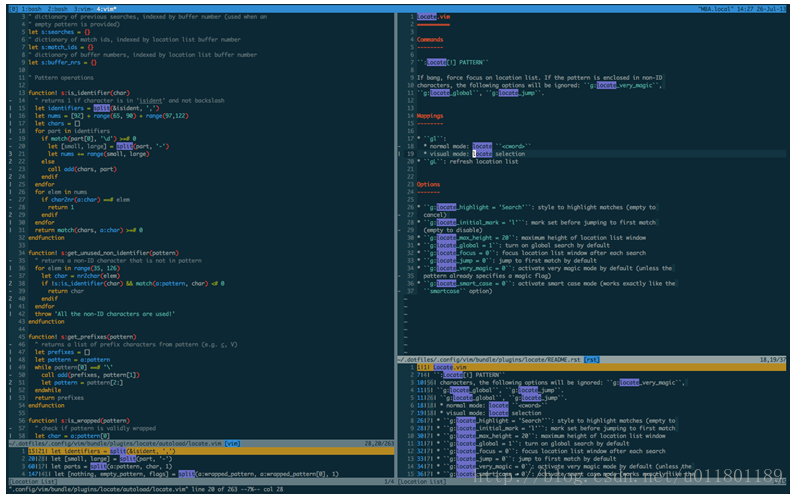Toggle fold marker next to README line 18
Image resolution: width=795 pixels, height=496 pixels.
click(400, 146)
